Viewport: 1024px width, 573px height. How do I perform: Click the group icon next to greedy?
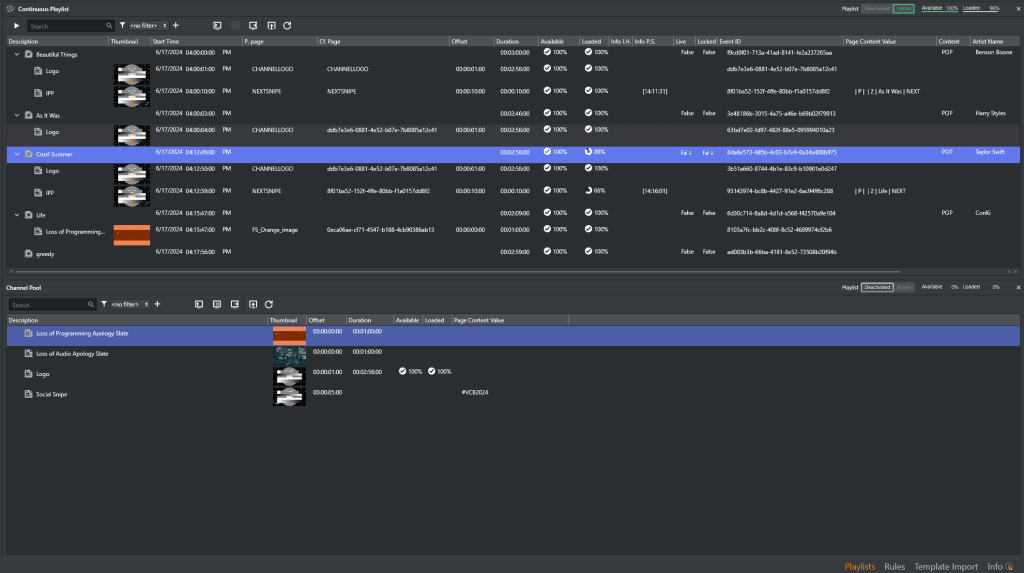[x=28, y=254]
